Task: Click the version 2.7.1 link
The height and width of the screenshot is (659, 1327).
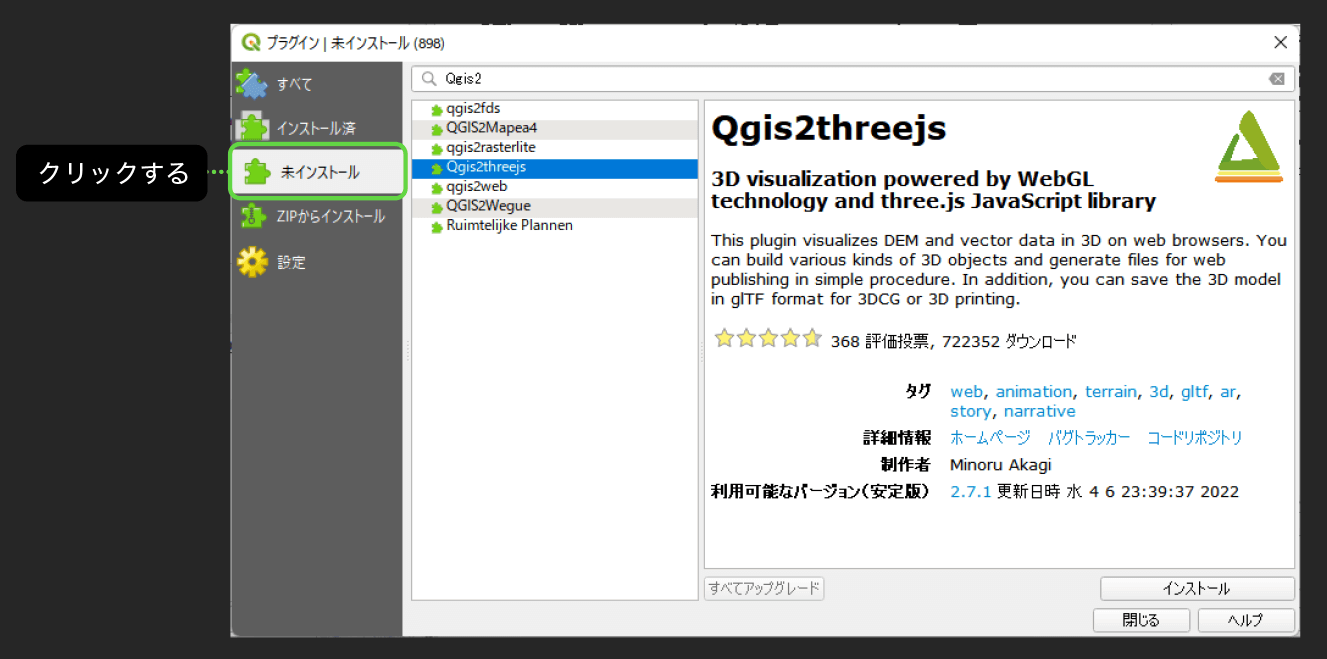Action: point(970,492)
